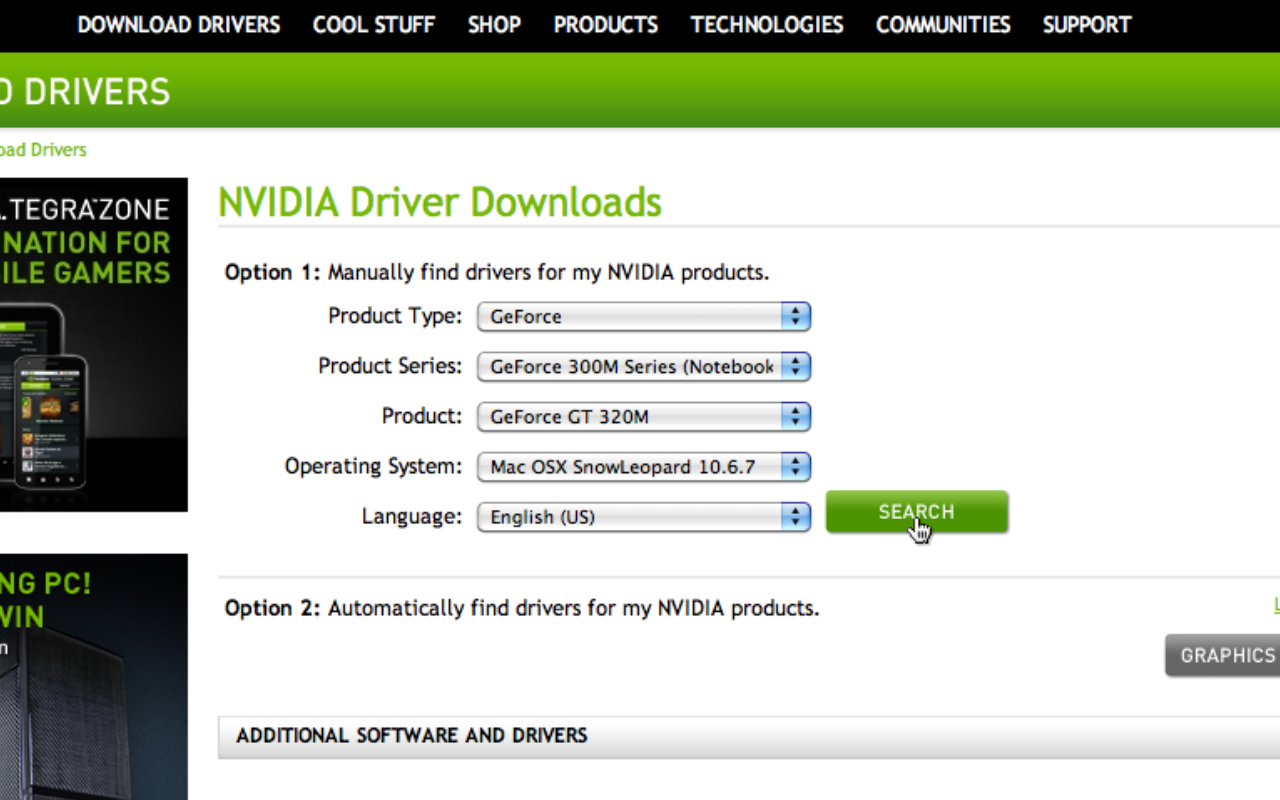
Task: Open the Download Drivers menu
Action: (179, 25)
